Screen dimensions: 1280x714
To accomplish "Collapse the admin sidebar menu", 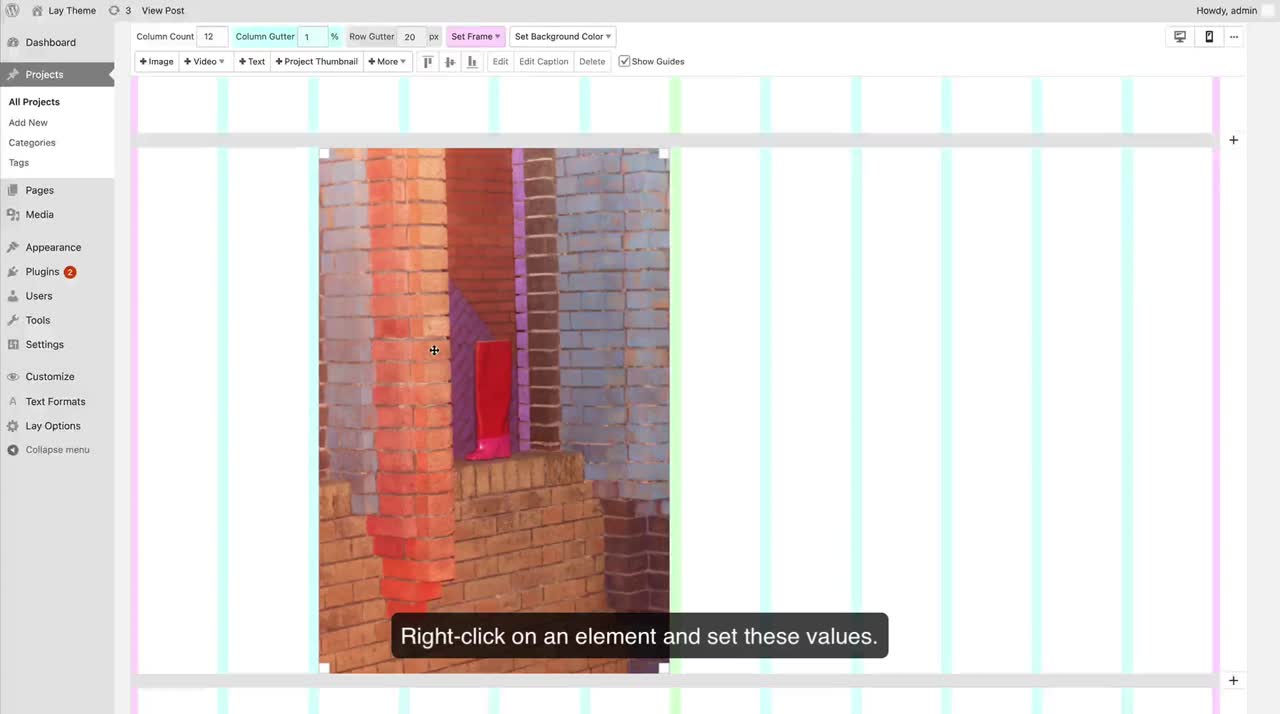I will point(48,450).
